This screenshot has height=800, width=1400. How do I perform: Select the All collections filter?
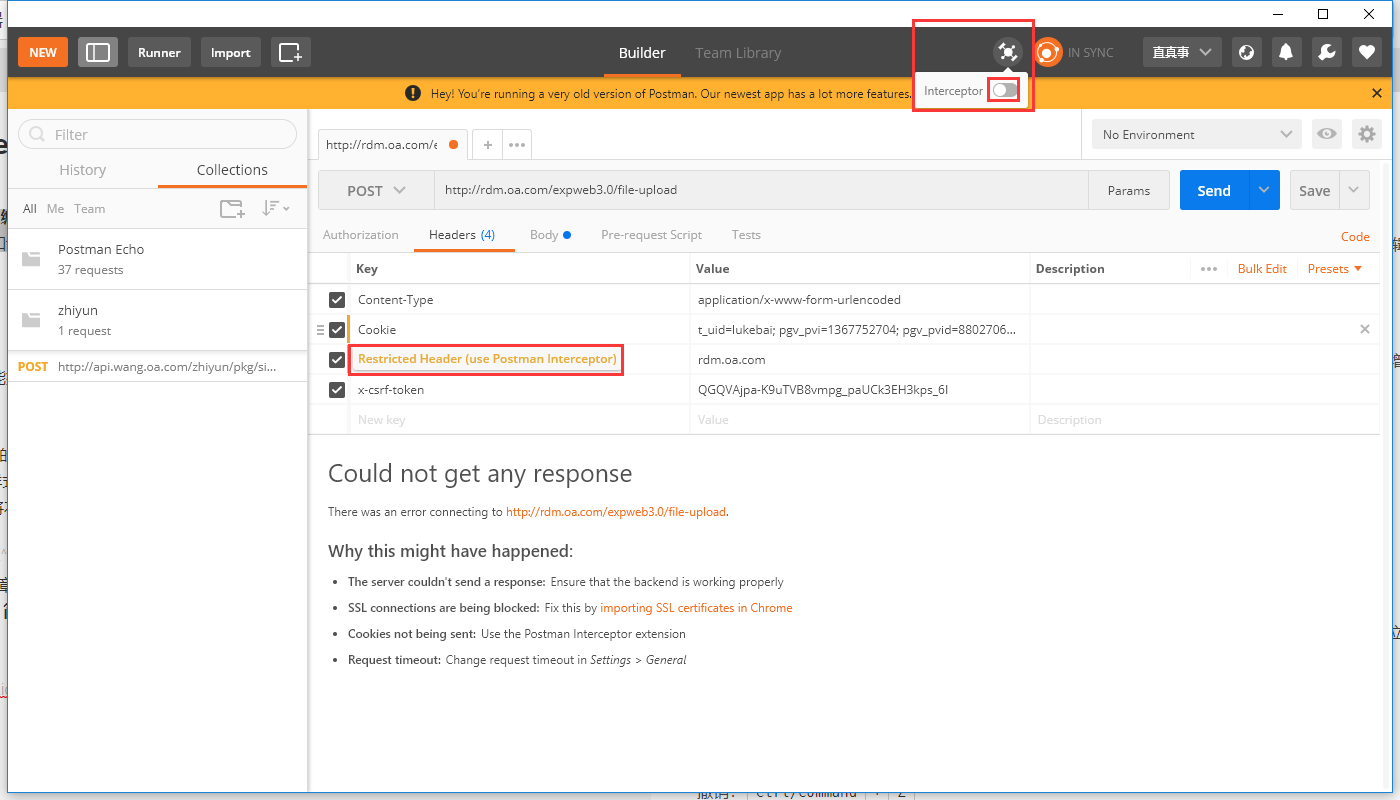click(x=30, y=209)
